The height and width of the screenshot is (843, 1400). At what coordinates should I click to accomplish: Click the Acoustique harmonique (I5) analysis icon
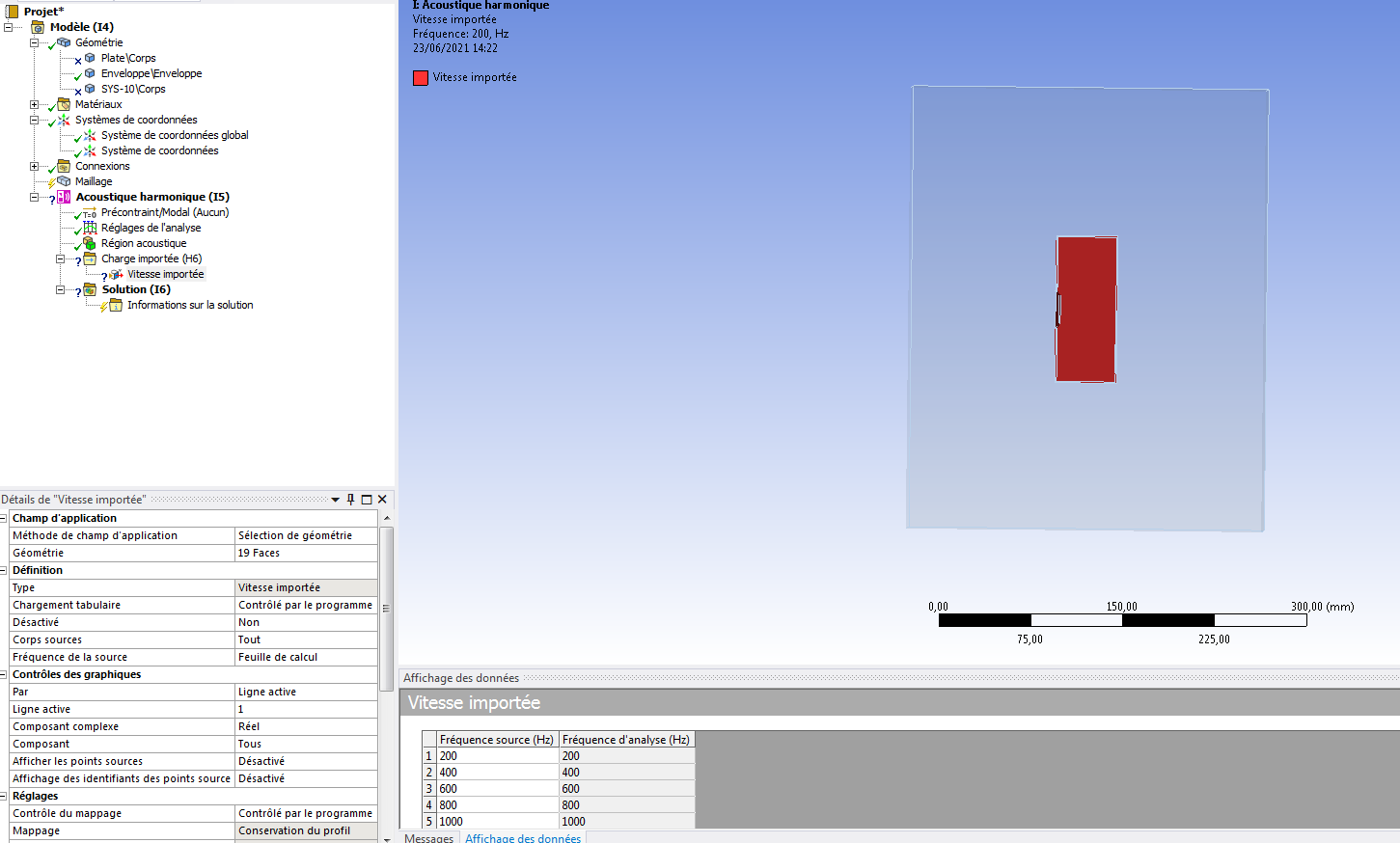point(64,197)
